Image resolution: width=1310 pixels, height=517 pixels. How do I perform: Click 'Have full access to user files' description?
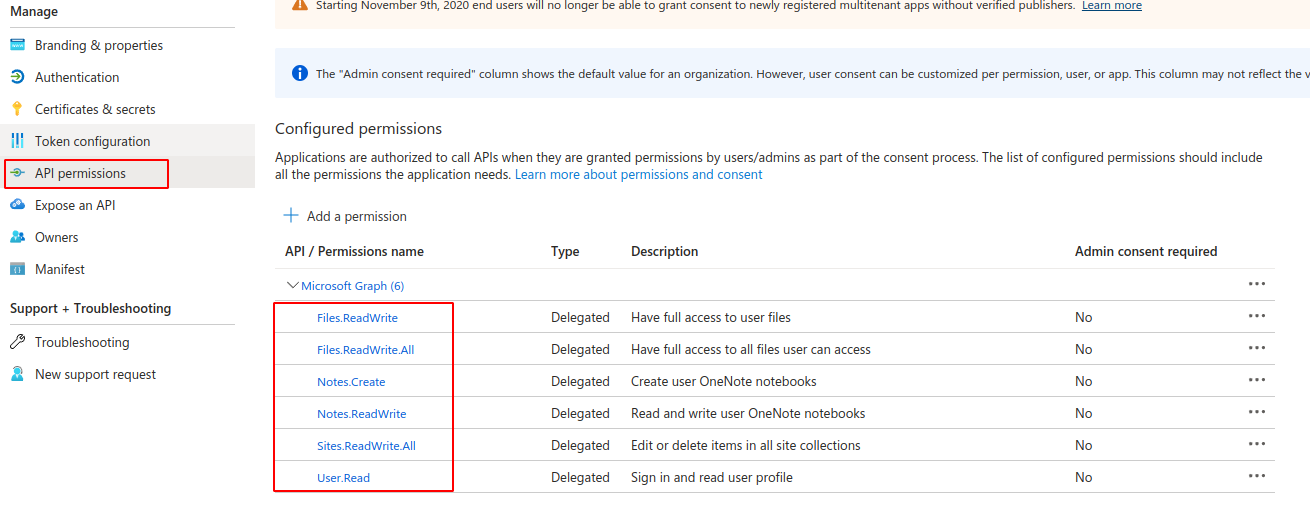(x=711, y=317)
